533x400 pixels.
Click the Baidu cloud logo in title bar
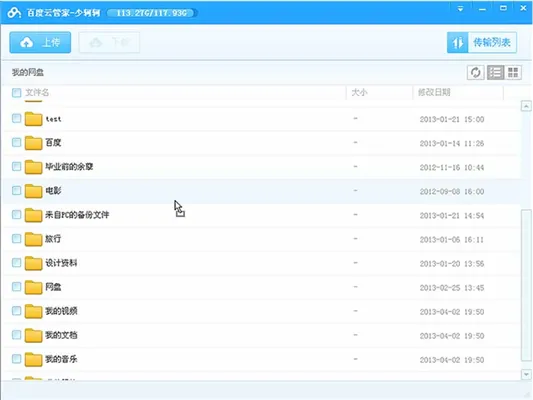tap(14, 13)
